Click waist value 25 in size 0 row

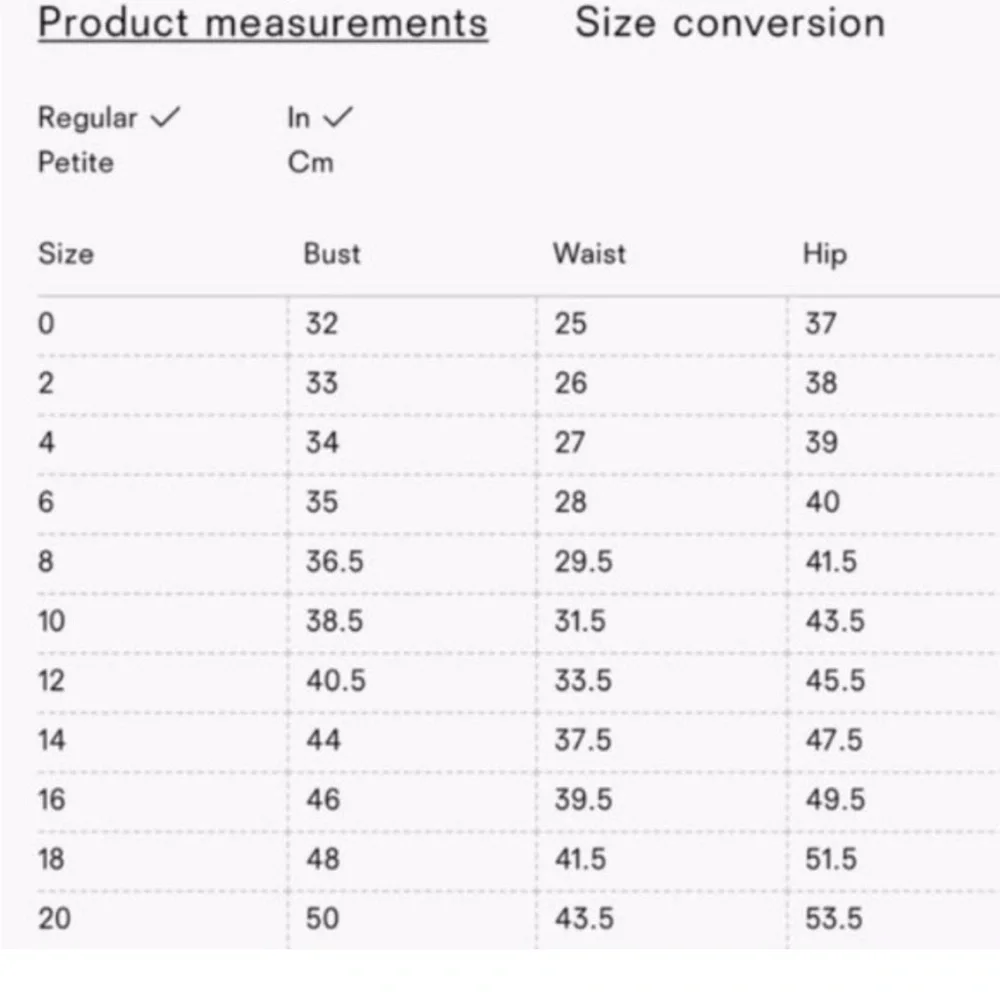[570, 324]
